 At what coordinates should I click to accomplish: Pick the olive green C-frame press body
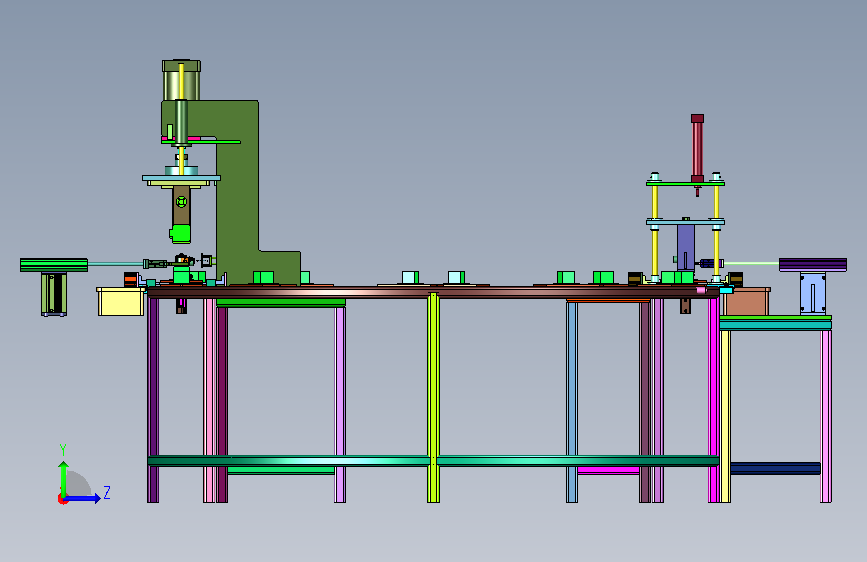click(x=238, y=191)
